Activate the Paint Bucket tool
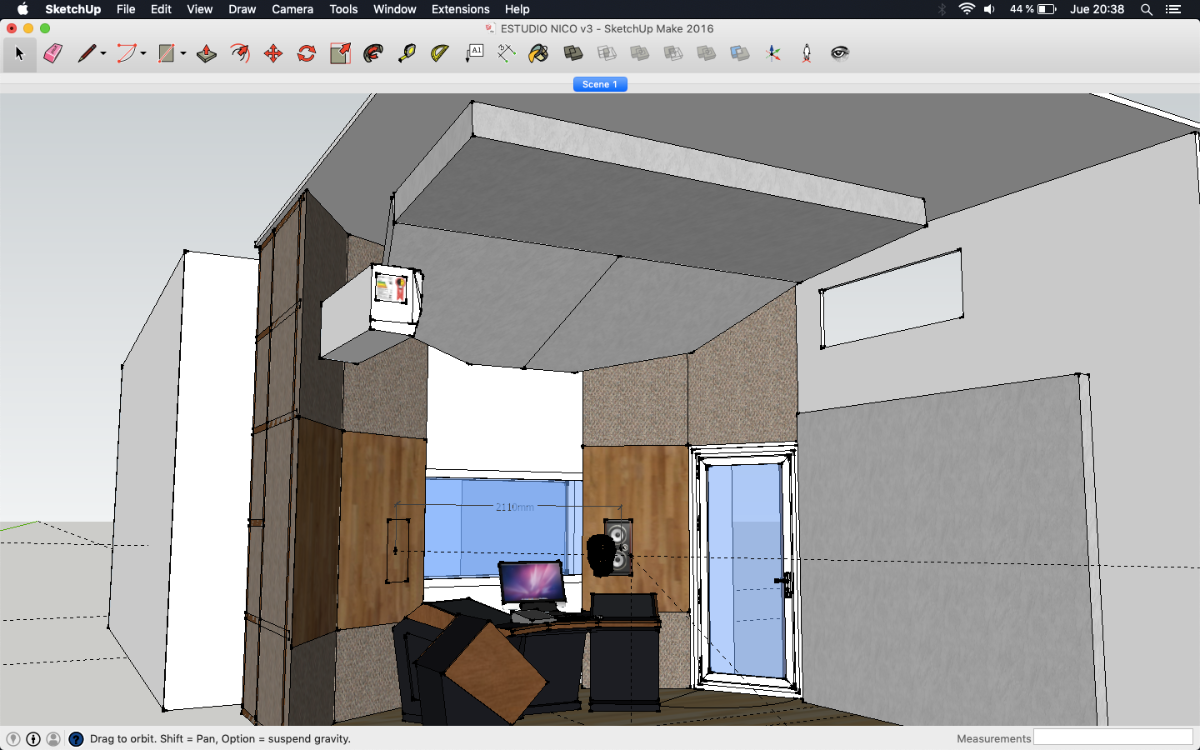This screenshot has height=750, width=1200. coord(538,53)
